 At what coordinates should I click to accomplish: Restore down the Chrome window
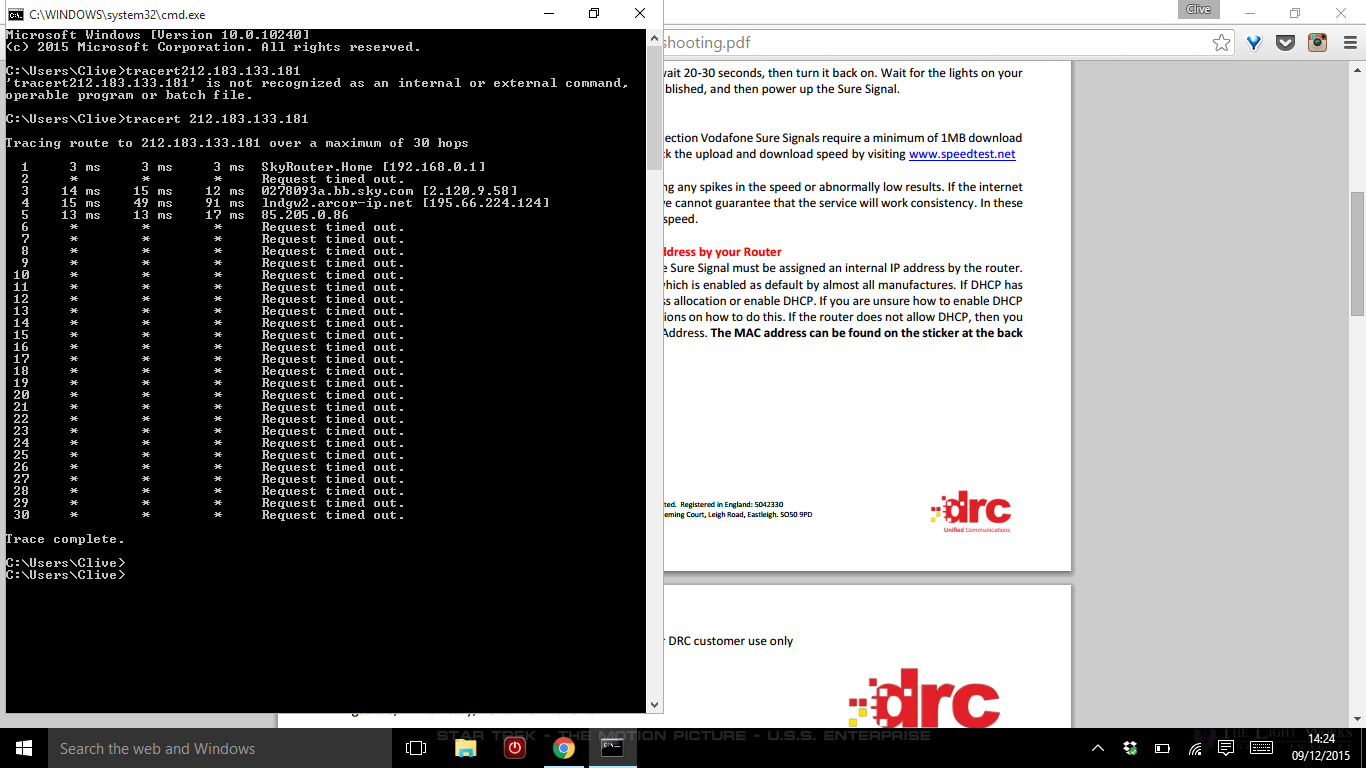1295,12
